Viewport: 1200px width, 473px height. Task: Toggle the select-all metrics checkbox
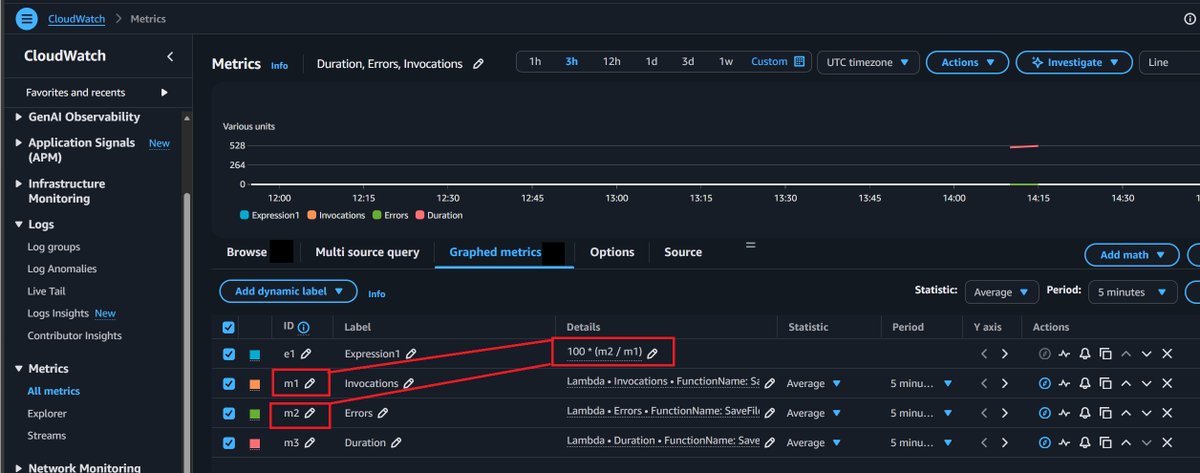coord(231,327)
